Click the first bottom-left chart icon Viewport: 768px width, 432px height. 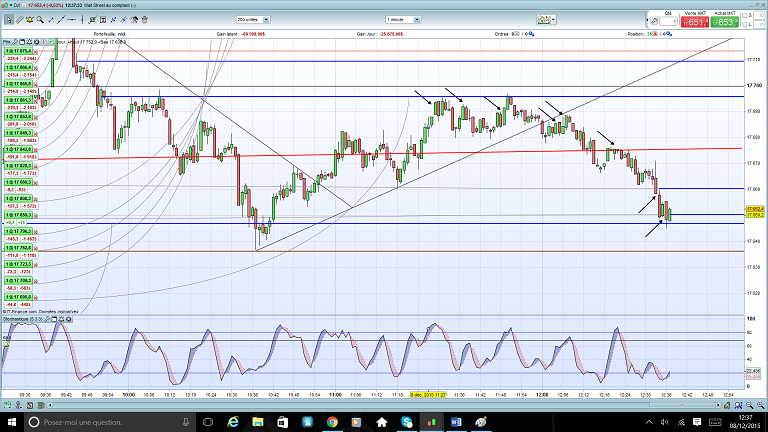click(7, 405)
